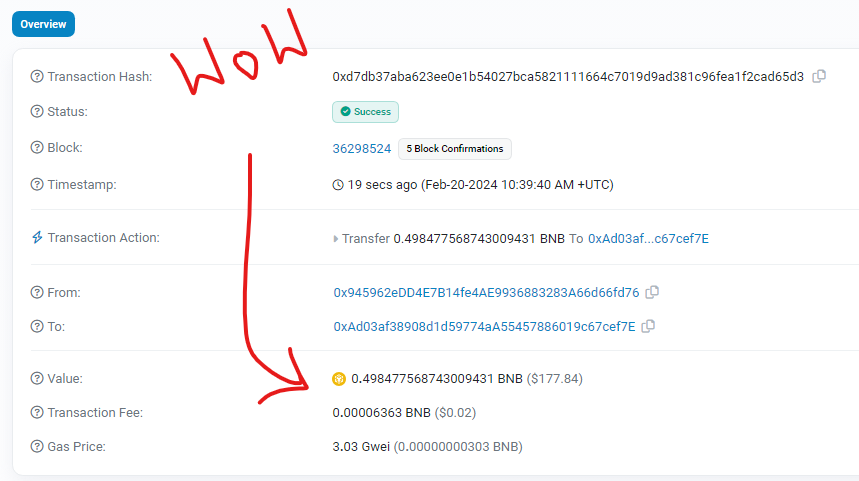
Task: Click help icon next to Status
Action: (x=37, y=112)
